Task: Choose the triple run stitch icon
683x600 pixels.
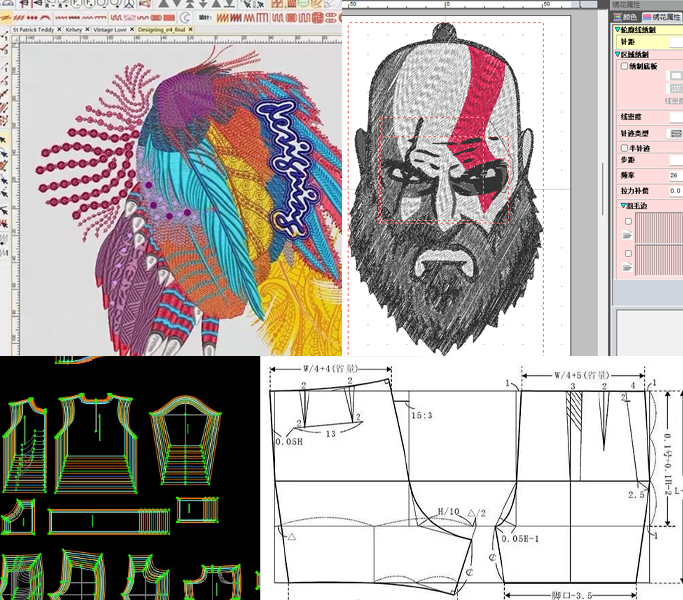Action: click(19, 17)
